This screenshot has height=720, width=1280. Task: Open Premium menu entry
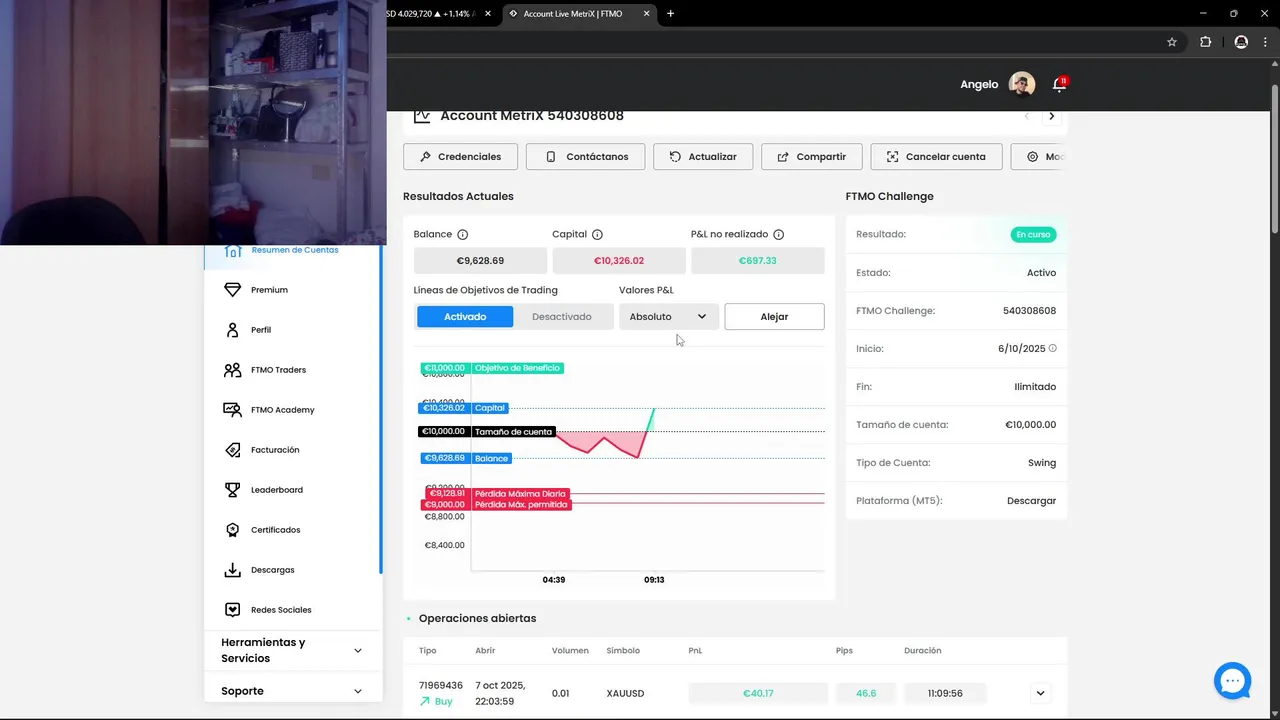pyautogui.click(x=269, y=290)
